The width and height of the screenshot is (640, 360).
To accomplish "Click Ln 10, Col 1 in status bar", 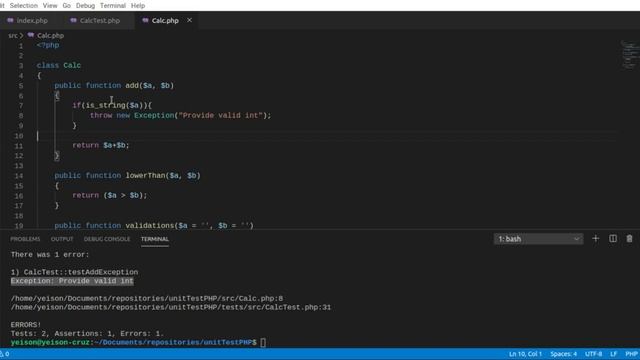I will pos(525,354).
